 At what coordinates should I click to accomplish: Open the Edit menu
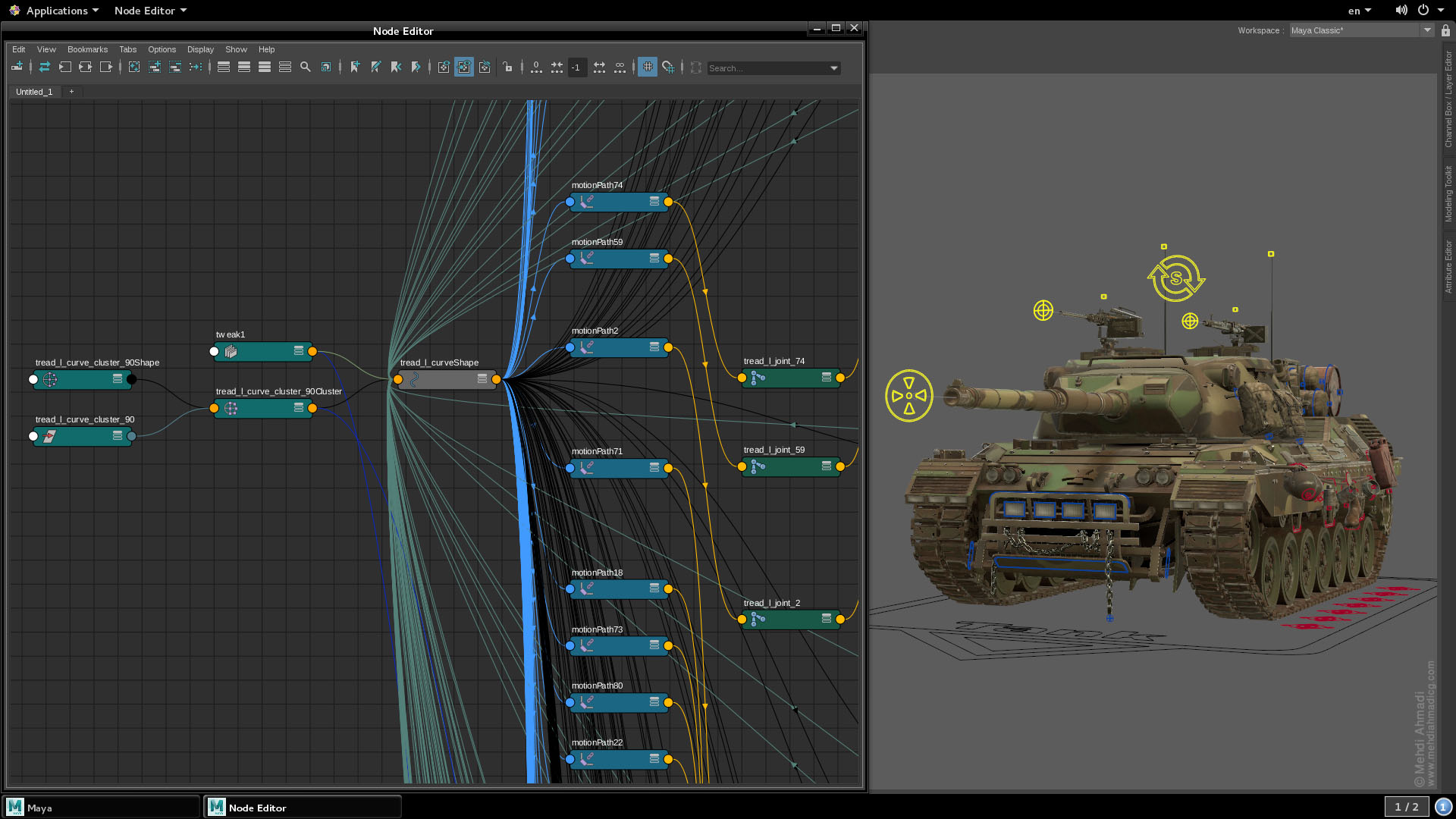pos(19,49)
